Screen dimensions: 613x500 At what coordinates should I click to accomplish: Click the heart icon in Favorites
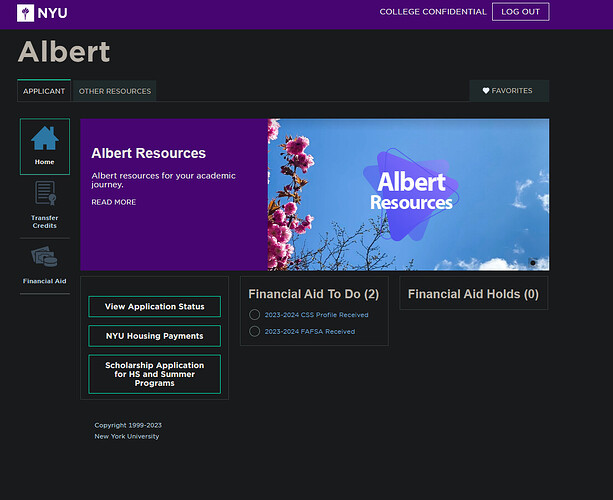tap(486, 91)
